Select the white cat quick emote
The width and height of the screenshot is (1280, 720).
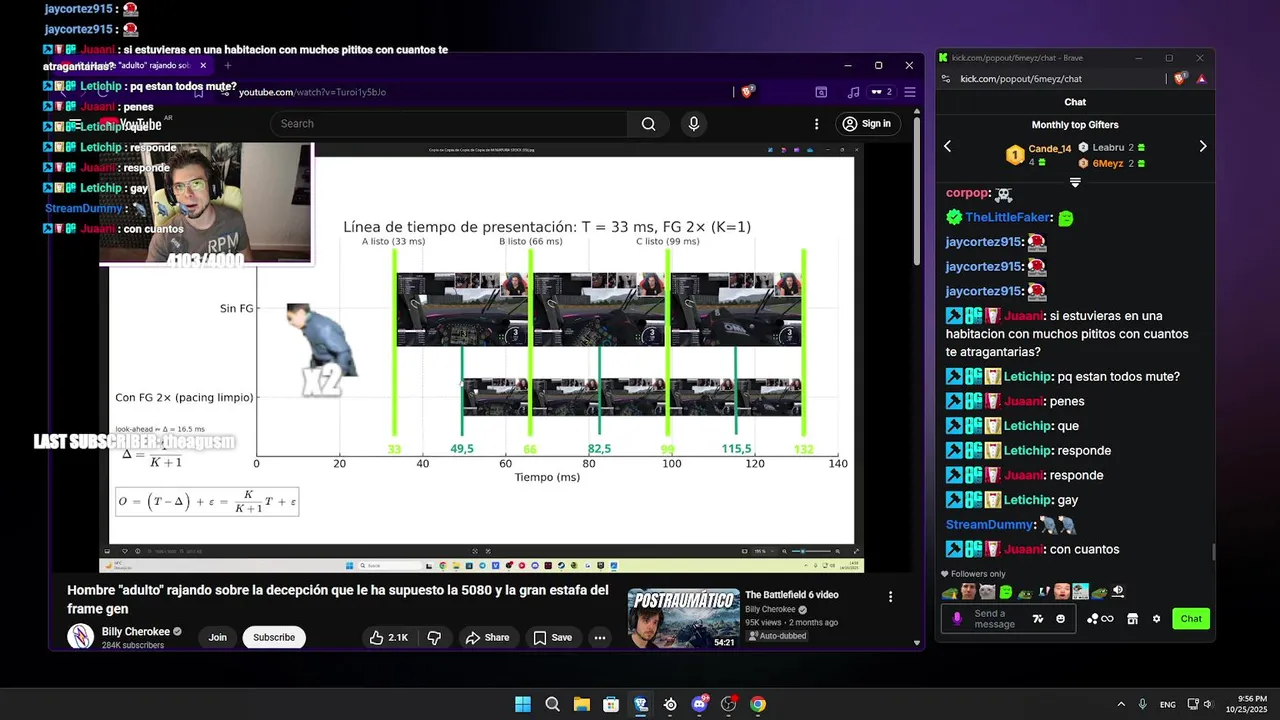tap(986, 591)
